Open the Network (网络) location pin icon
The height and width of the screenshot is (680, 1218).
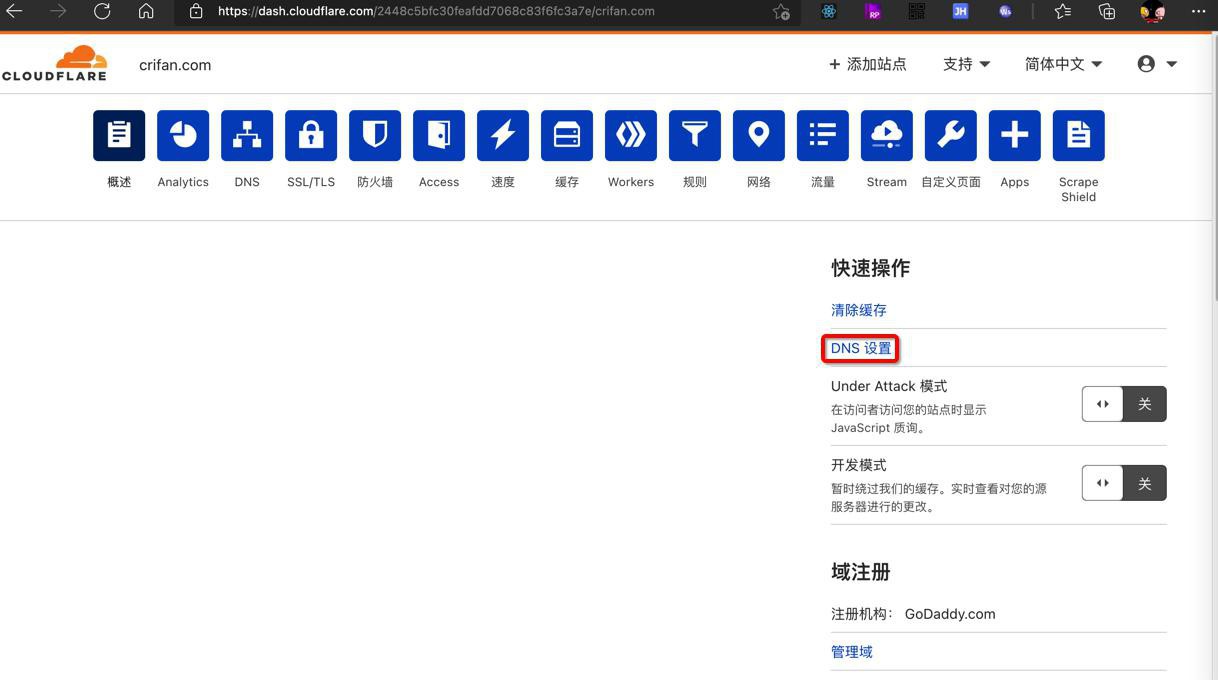pos(759,135)
